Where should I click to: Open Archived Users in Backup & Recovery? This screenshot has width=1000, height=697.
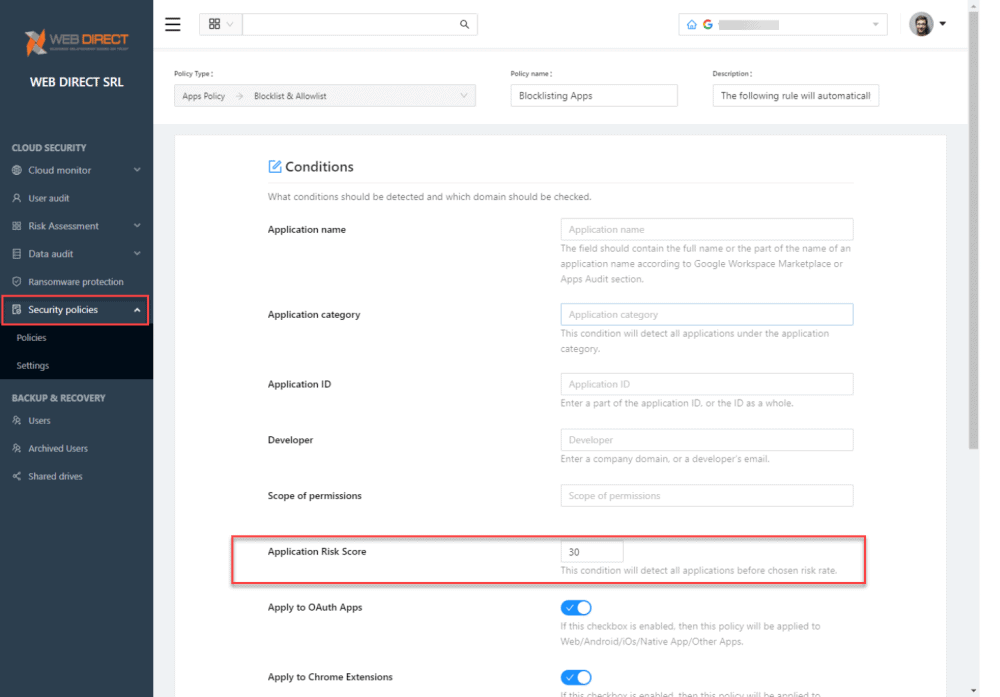(x=58, y=448)
